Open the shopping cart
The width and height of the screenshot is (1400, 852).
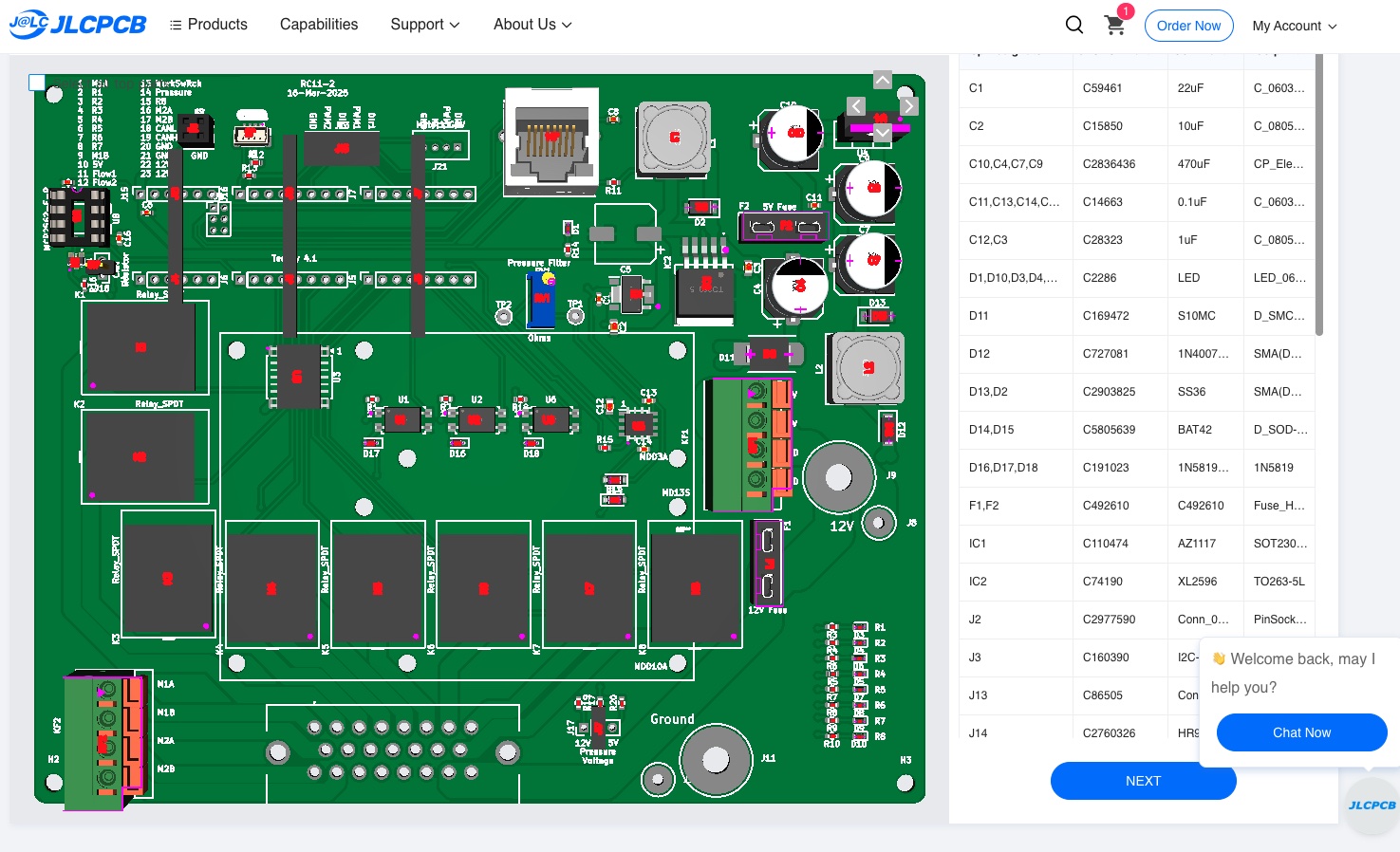pyautogui.click(x=1115, y=26)
